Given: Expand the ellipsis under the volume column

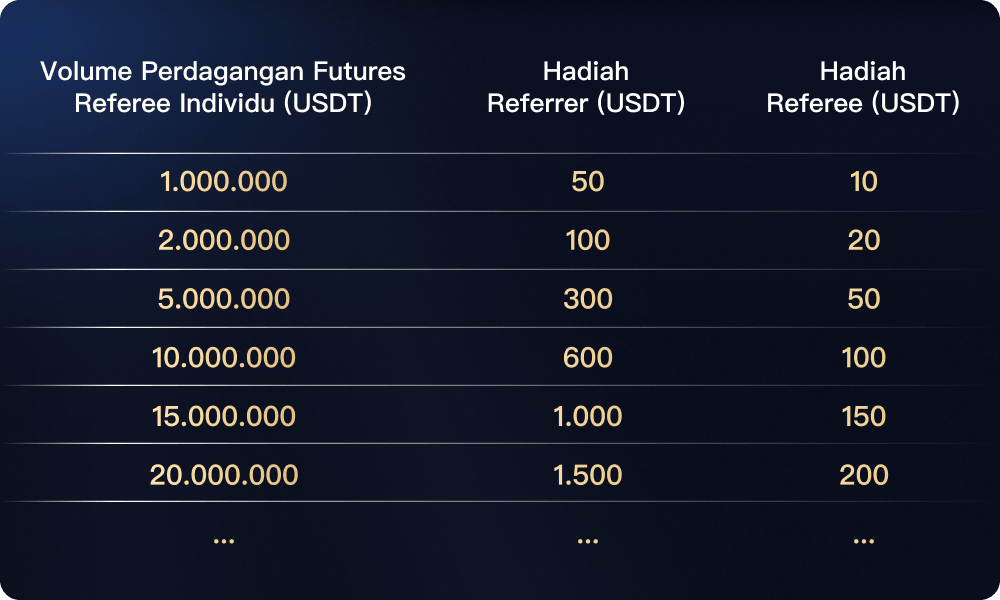Looking at the screenshot, I should [x=223, y=540].
